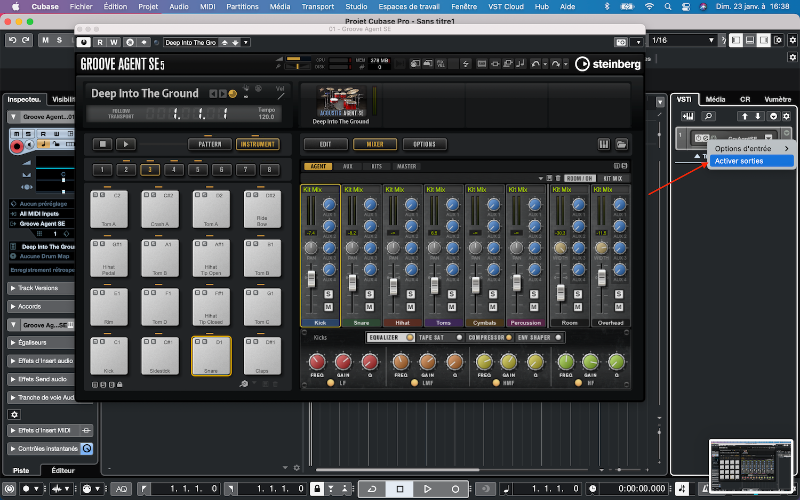Open the plugin preset dropdown arrow
This screenshot has height=500, width=800.
245,42
